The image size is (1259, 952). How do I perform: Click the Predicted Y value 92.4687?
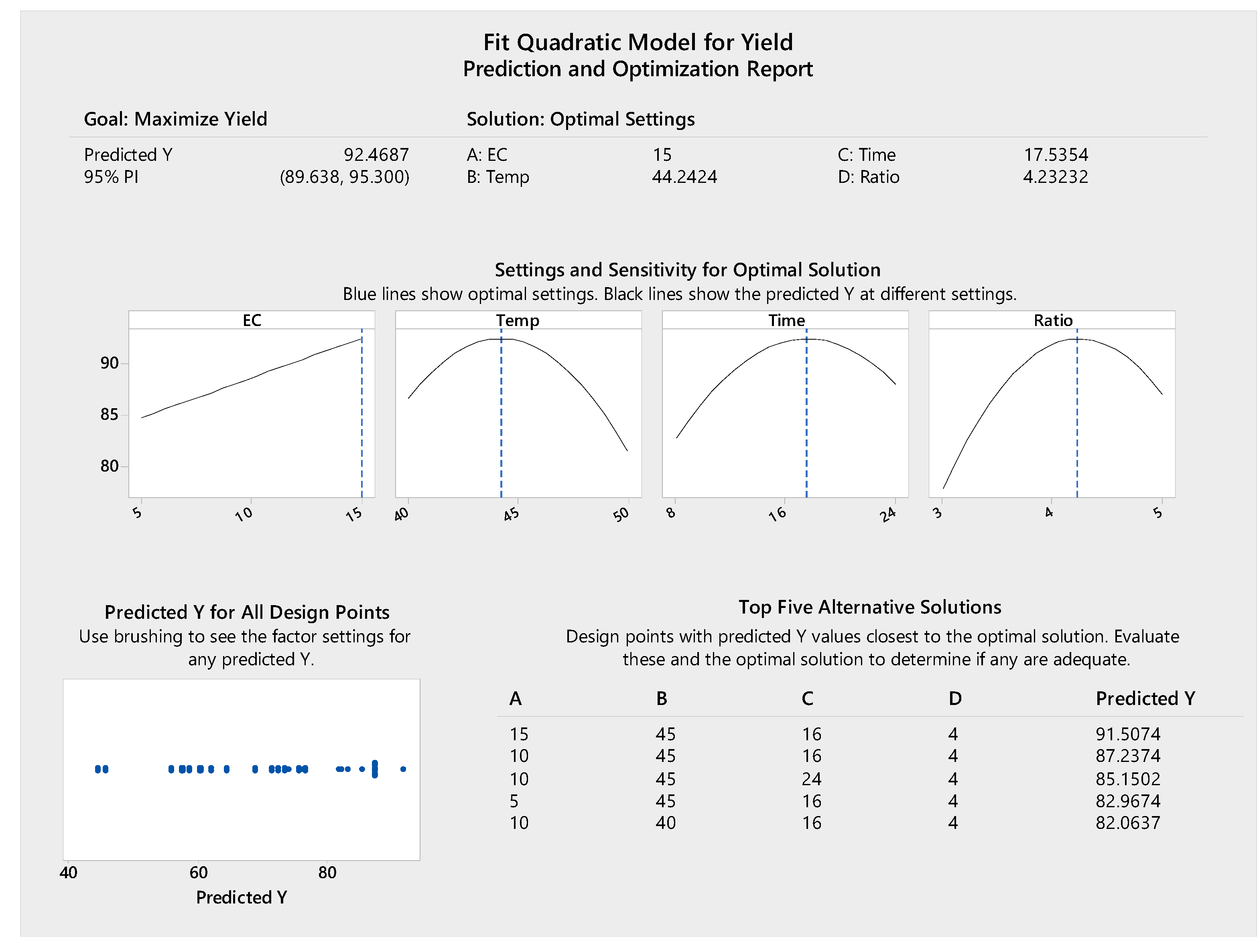click(376, 155)
